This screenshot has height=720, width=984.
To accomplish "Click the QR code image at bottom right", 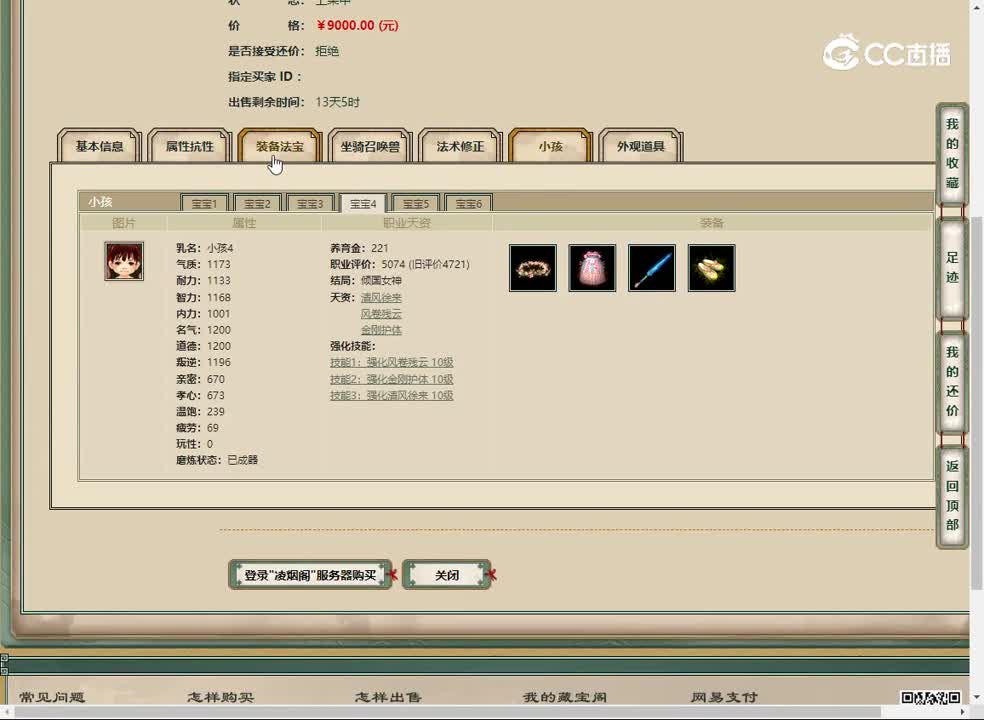I will tap(931, 697).
